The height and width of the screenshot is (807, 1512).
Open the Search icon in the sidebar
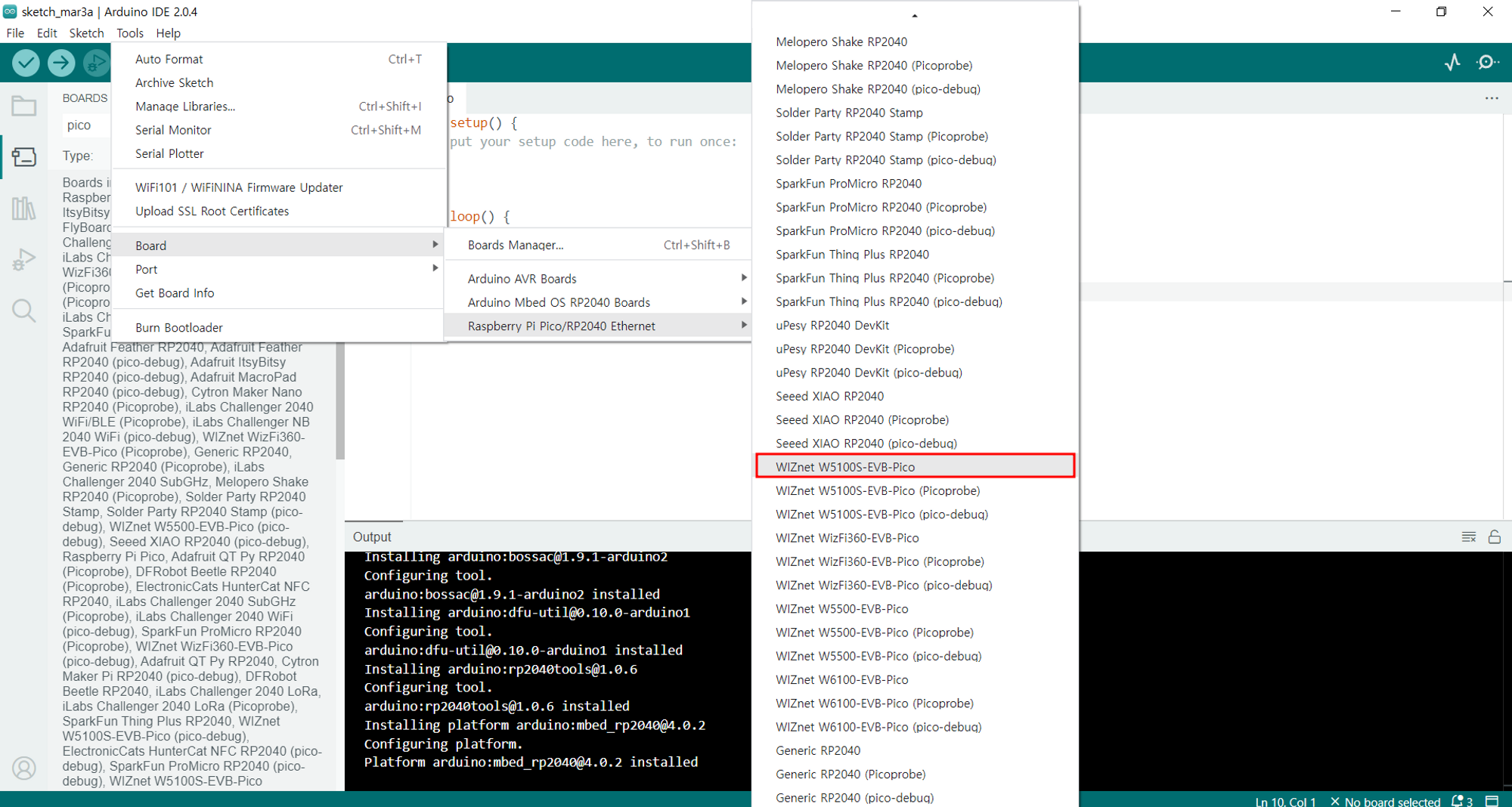[24, 311]
